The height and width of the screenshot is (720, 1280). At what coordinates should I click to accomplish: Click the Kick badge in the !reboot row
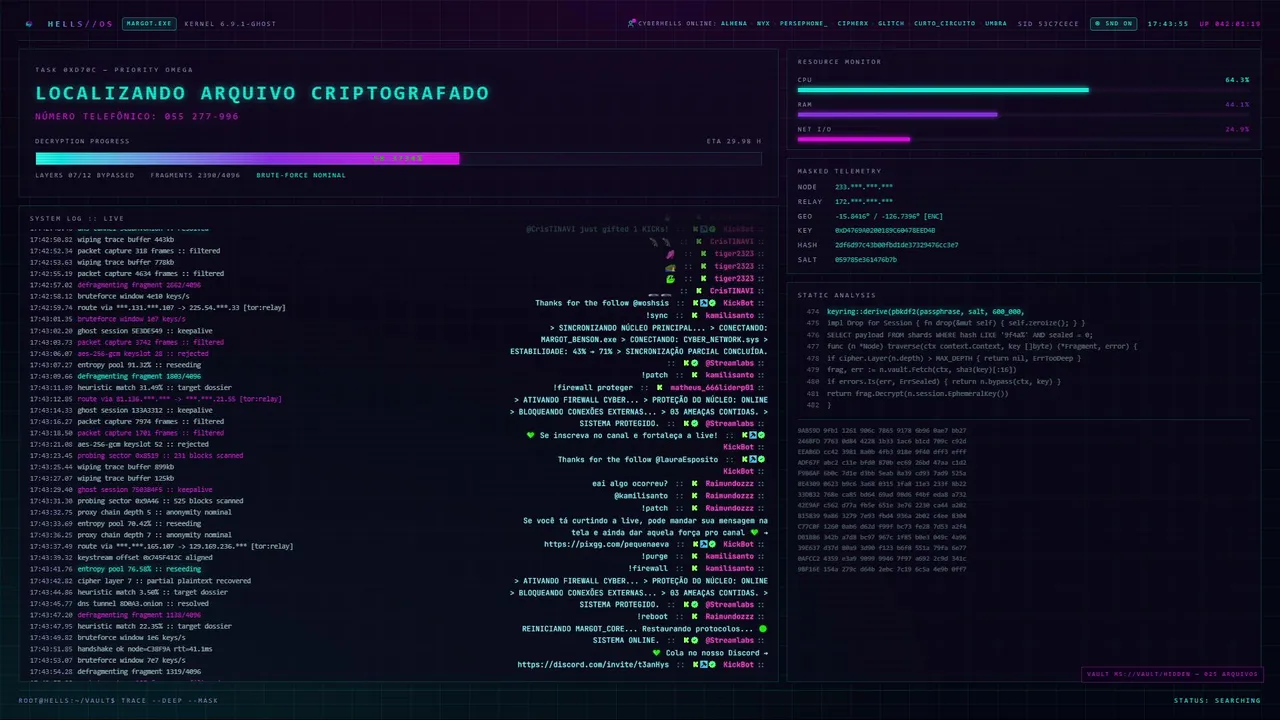click(695, 616)
